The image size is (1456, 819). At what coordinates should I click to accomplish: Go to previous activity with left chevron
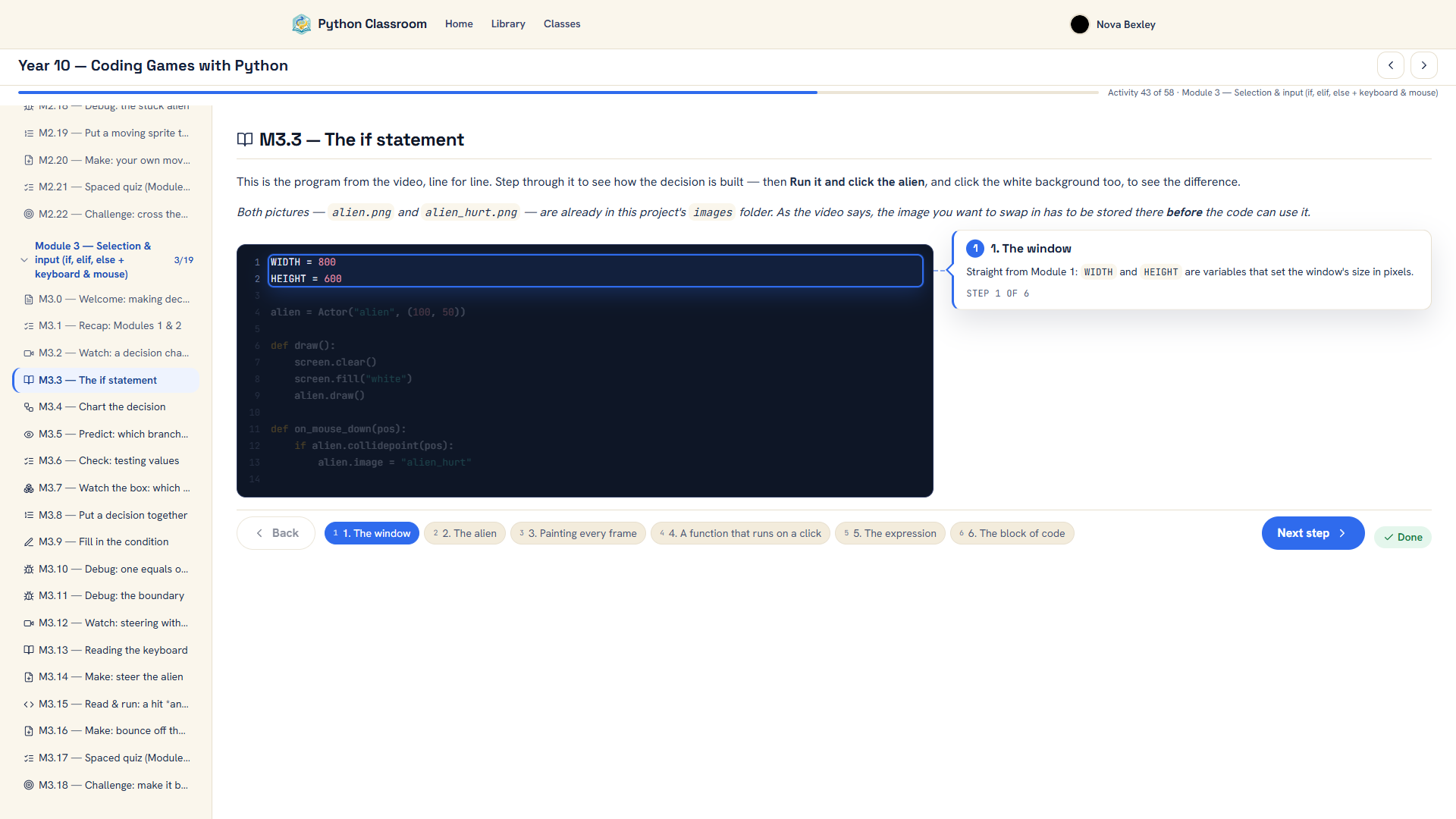(1391, 65)
